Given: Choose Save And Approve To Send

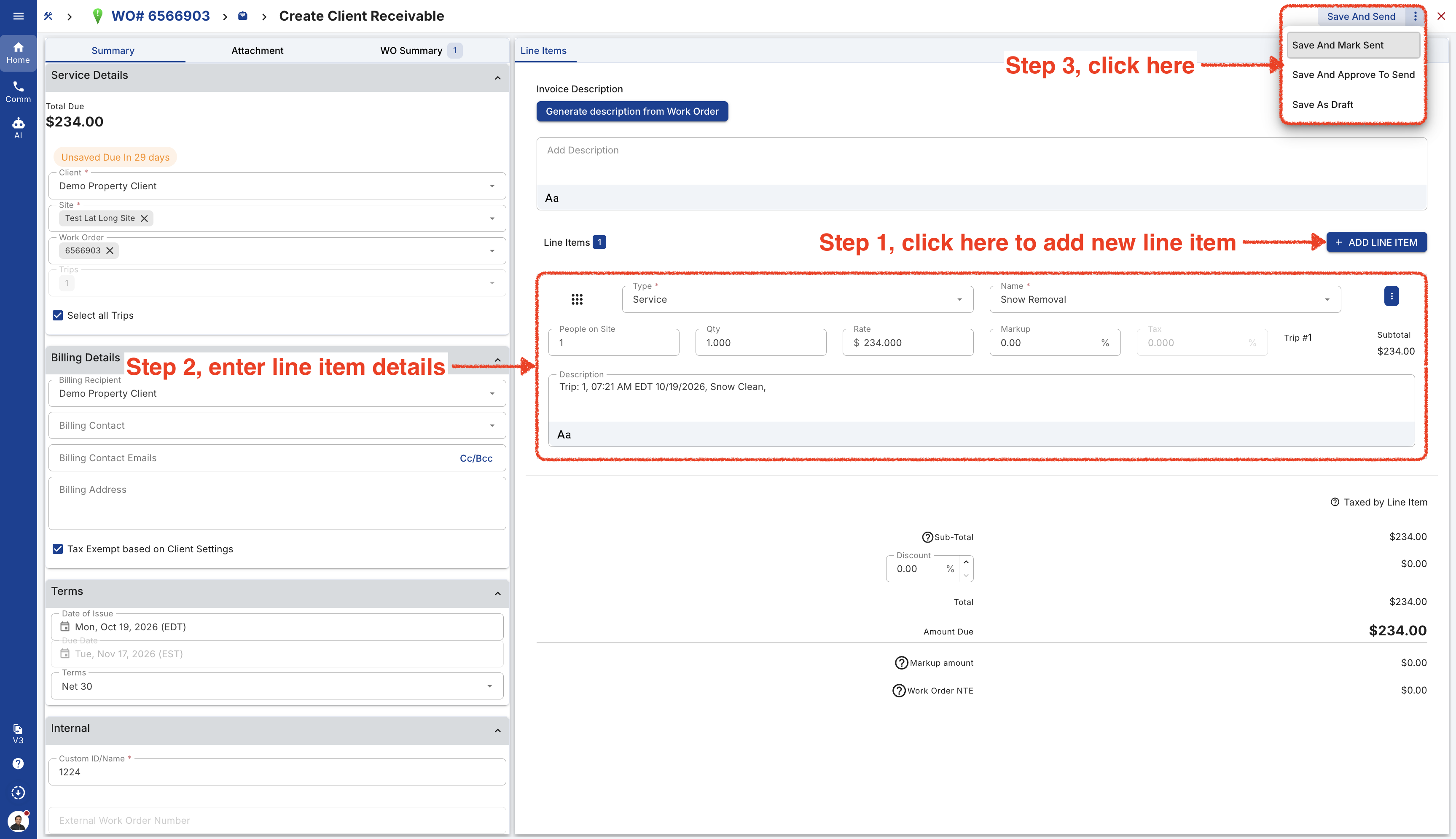Looking at the screenshot, I should point(1354,74).
